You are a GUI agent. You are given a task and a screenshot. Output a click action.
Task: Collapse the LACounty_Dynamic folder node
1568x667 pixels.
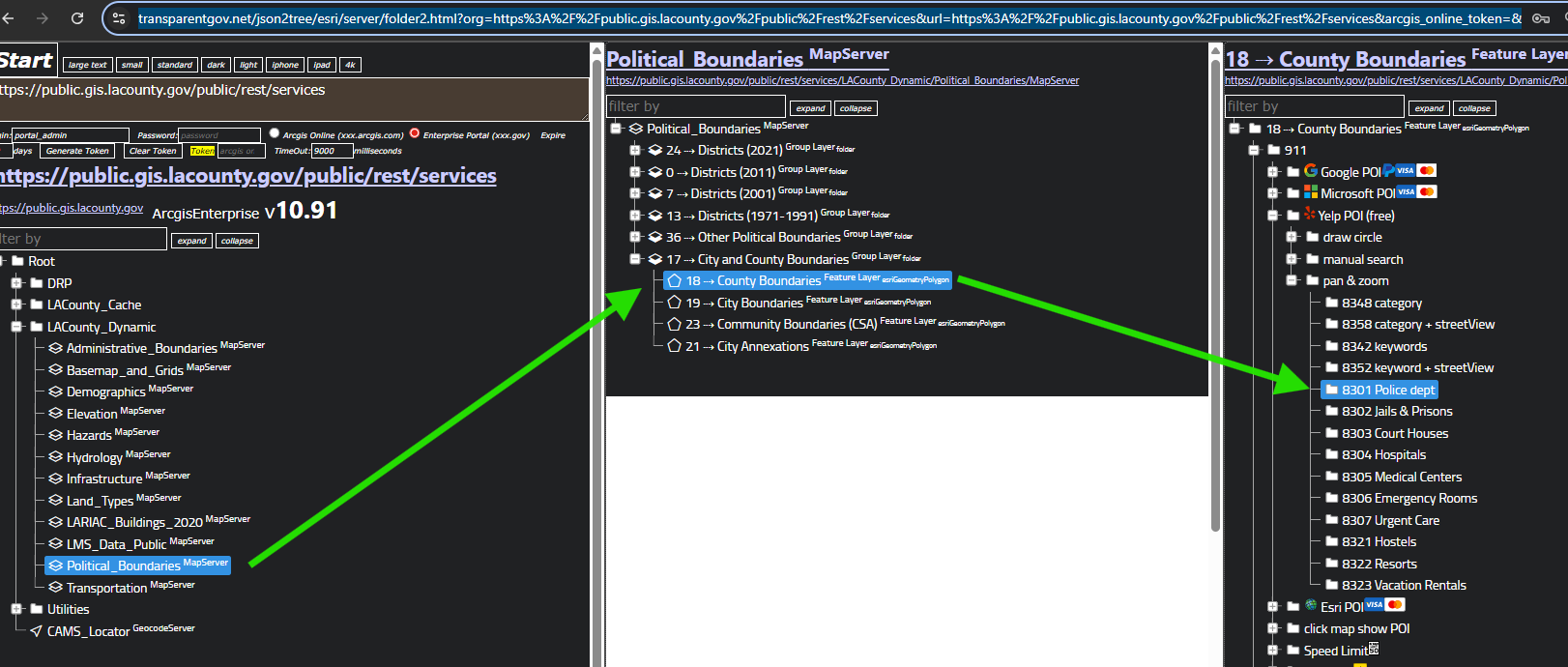(16, 327)
